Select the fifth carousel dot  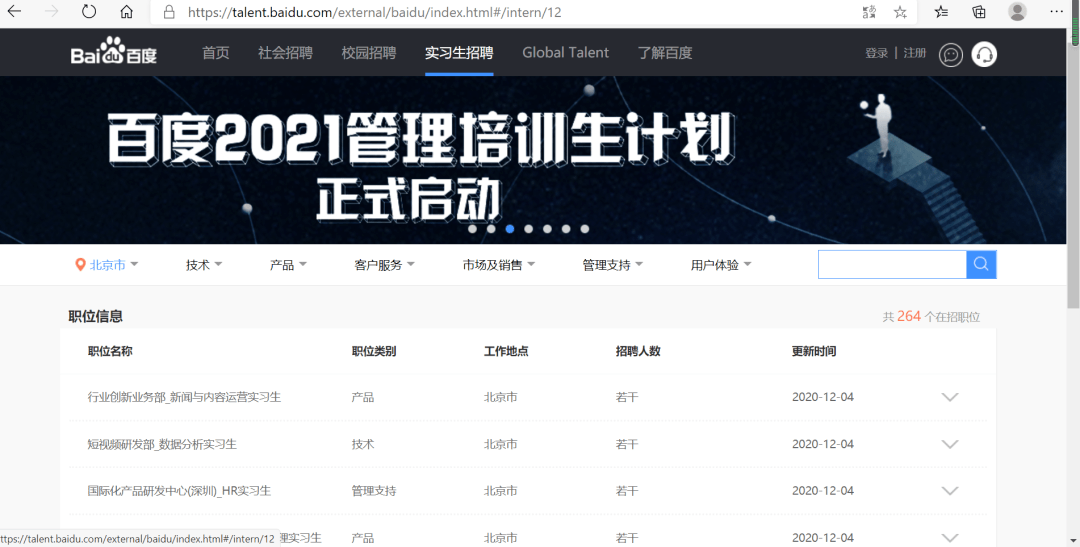[547, 229]
